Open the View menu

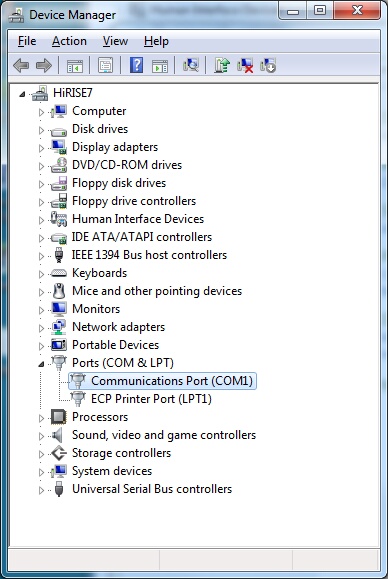point(115,41)
